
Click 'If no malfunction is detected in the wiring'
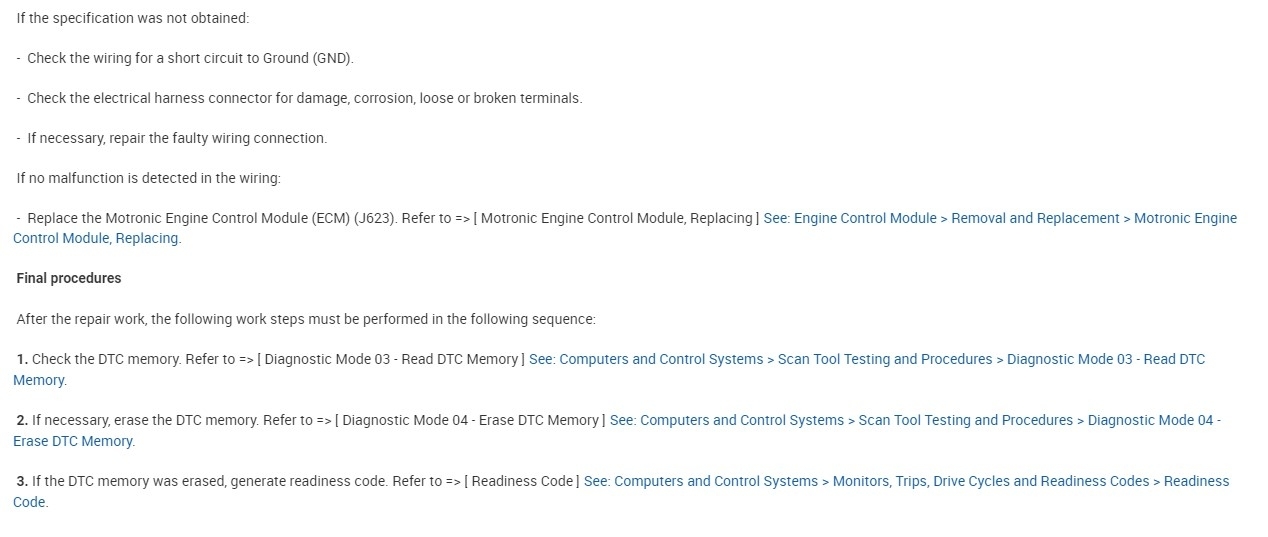149,178
